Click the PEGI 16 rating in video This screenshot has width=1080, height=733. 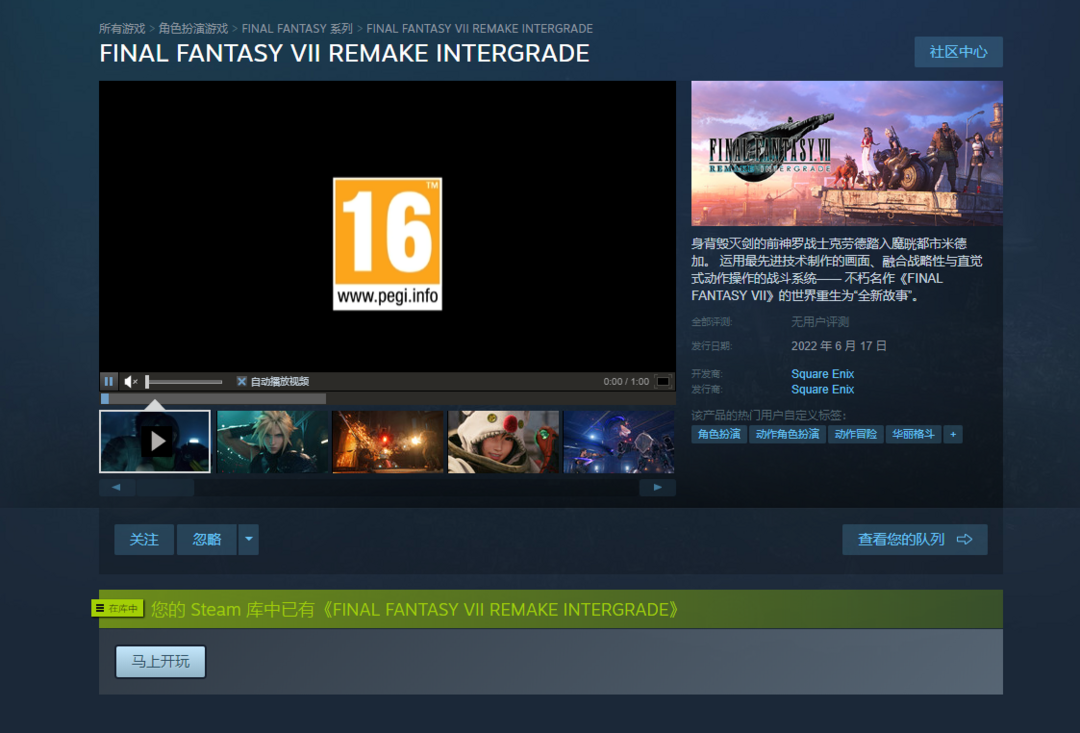click(387, 244)
